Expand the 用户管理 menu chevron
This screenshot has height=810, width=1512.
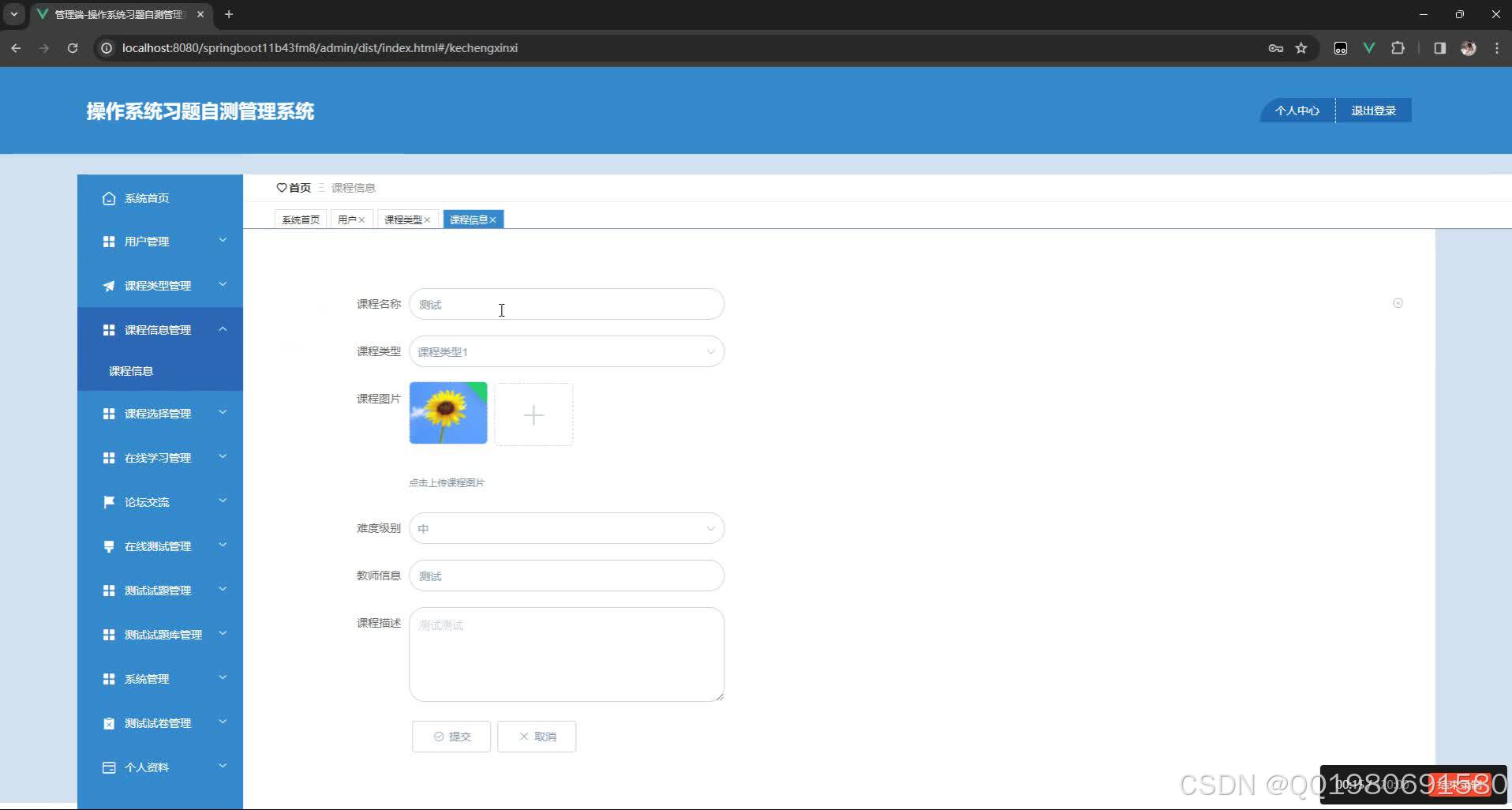(223, 240)
